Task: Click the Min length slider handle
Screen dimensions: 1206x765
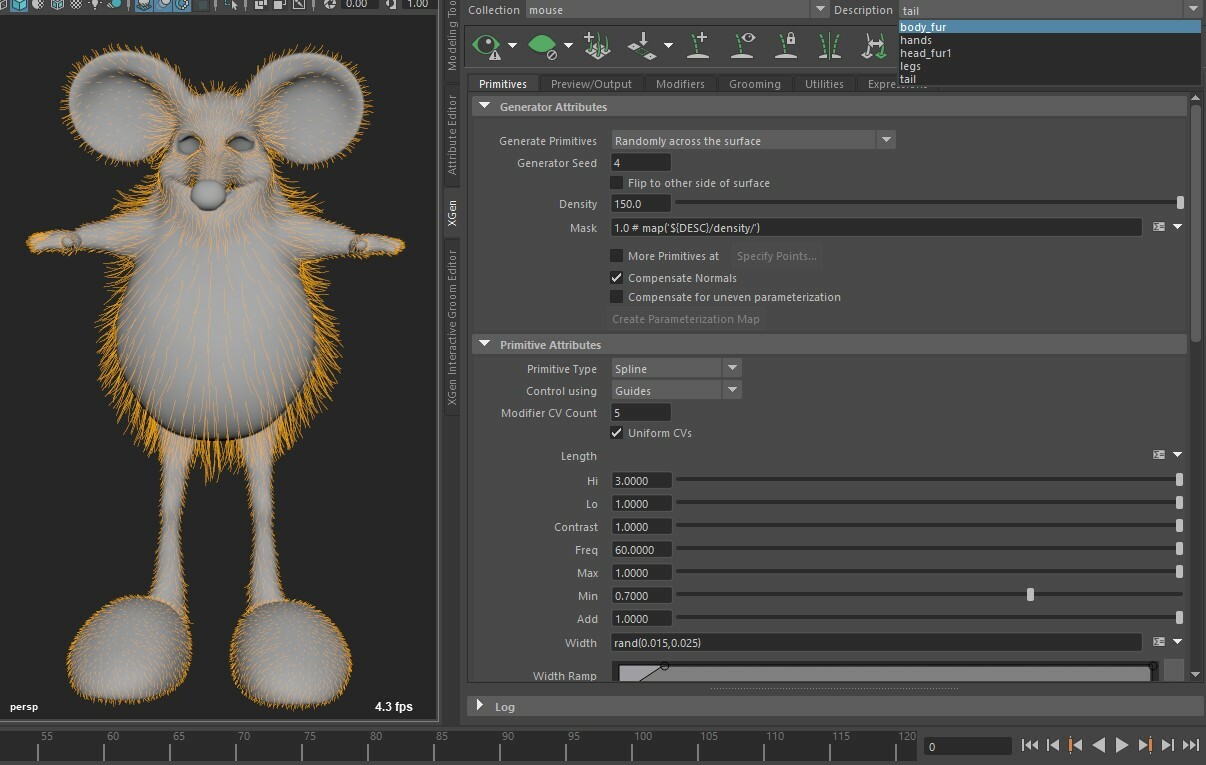Action: tap(1030, 595)
